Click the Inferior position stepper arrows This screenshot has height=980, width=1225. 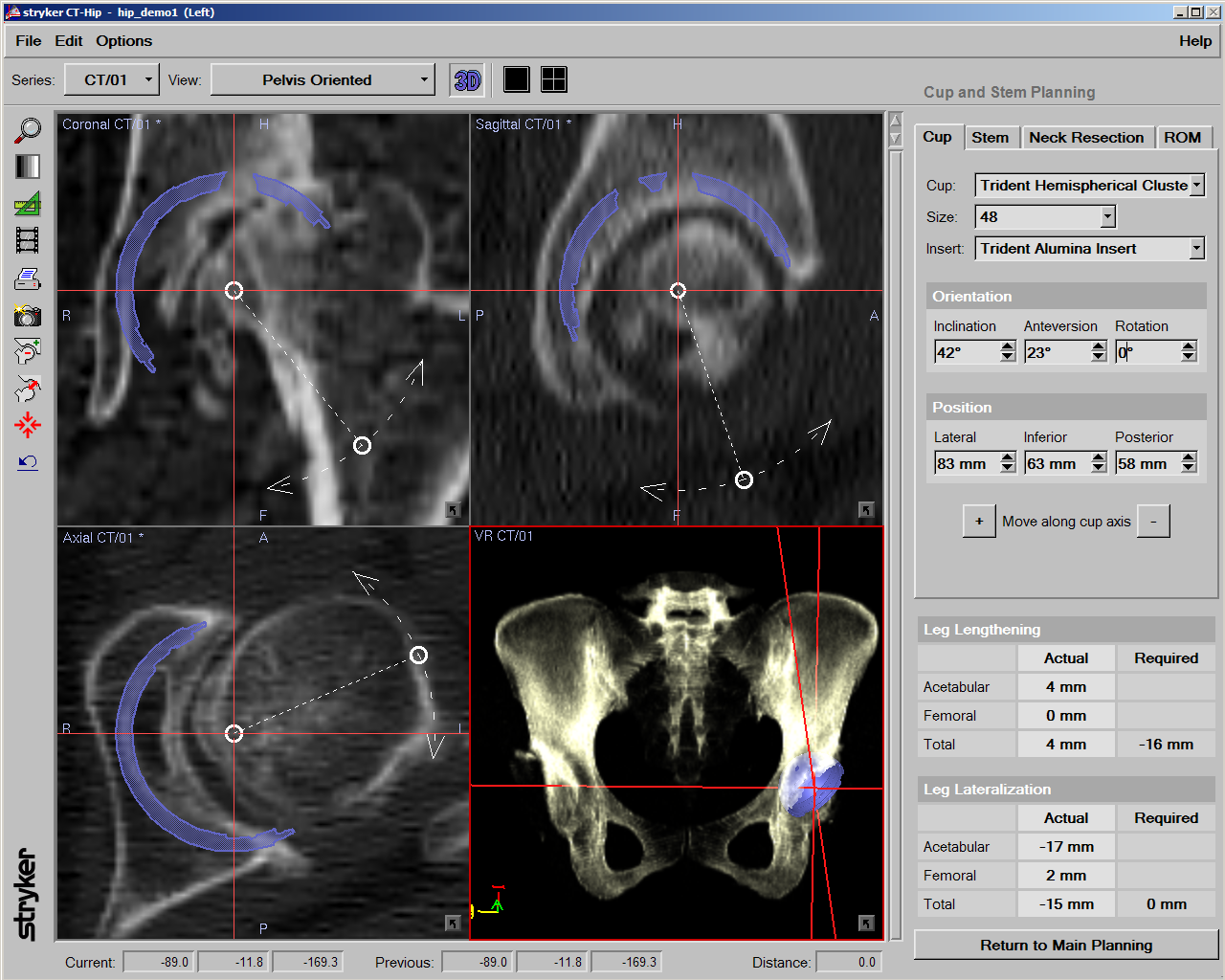(x=1099, y=463)
